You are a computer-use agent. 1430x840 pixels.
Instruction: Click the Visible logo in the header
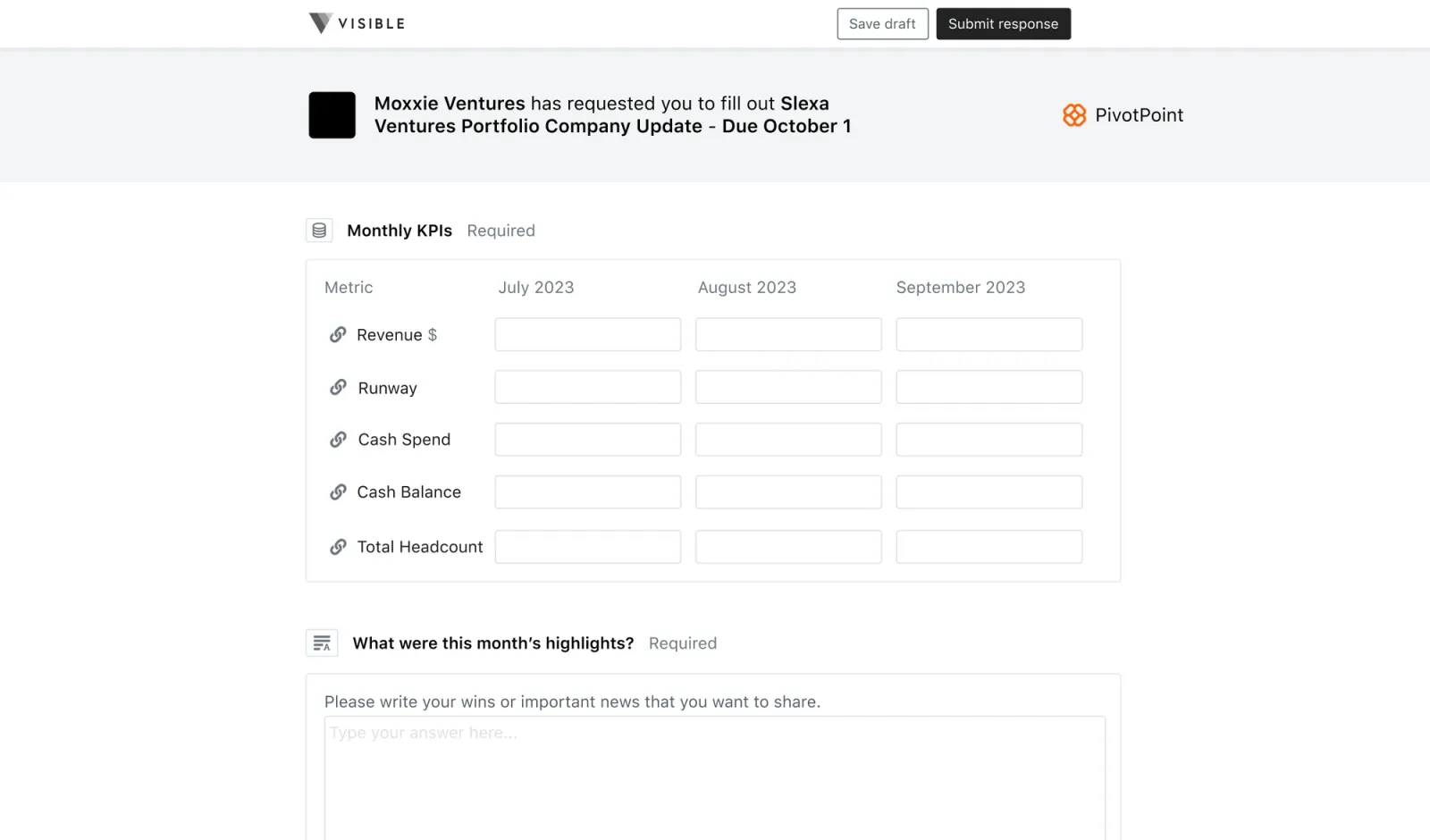point(356,23)
